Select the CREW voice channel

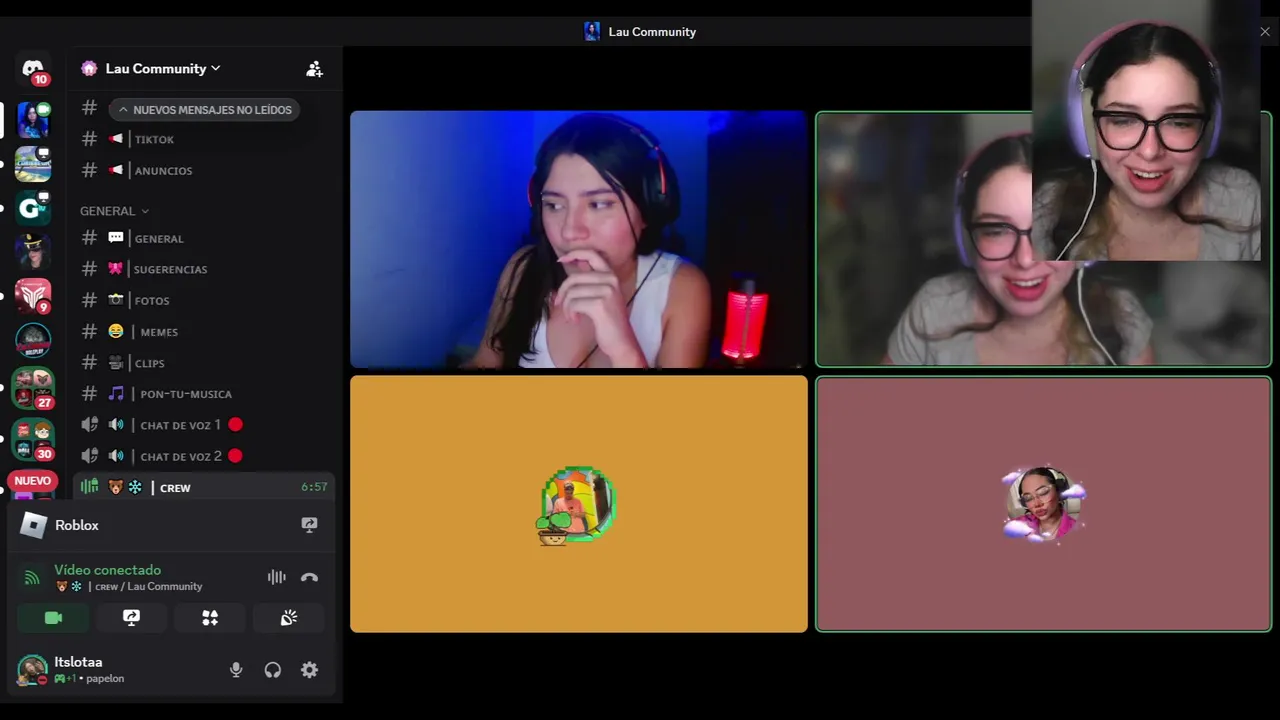click(x=204, y=487)
